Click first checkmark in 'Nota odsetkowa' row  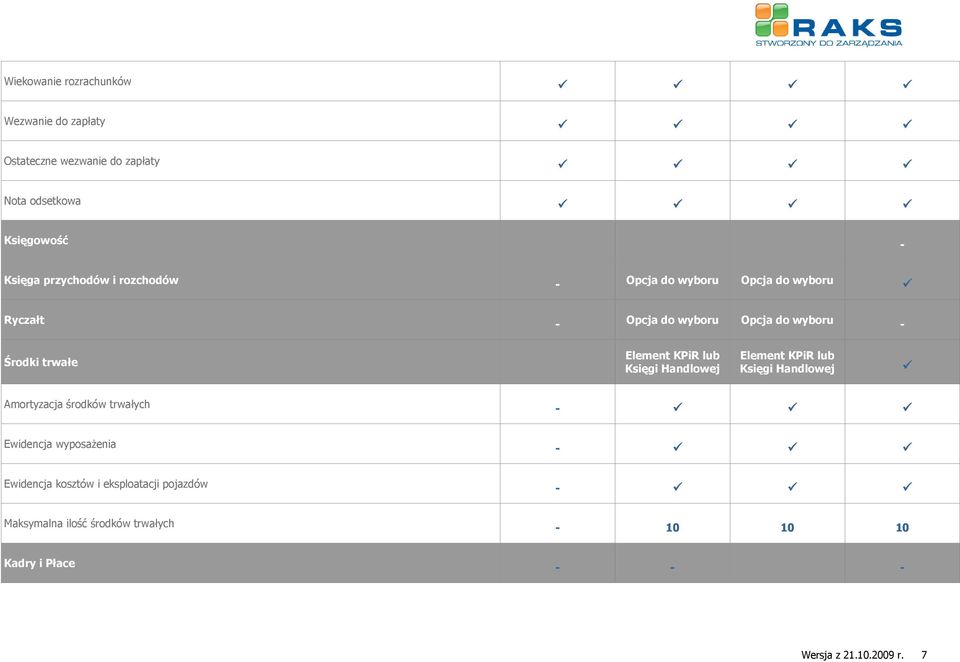coord(563,203)
